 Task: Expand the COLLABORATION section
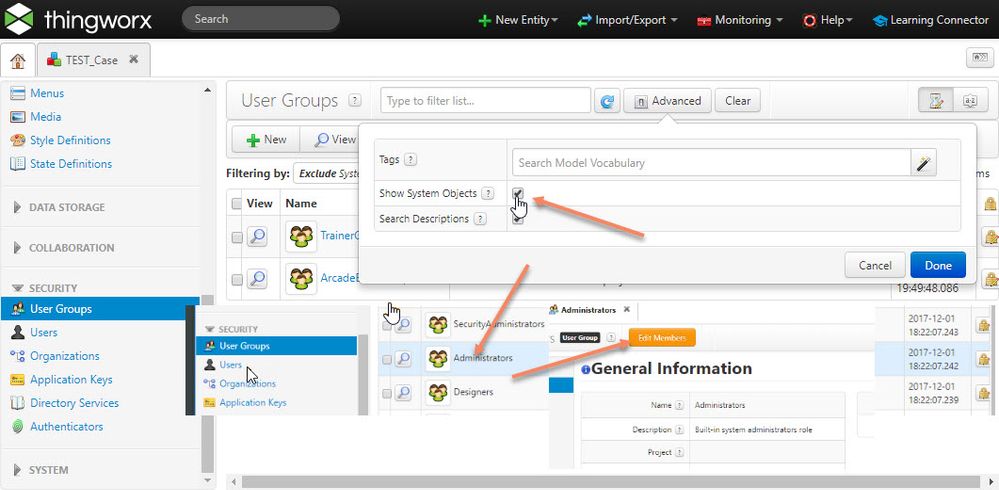pyautogui.click(x=64, y=248)
